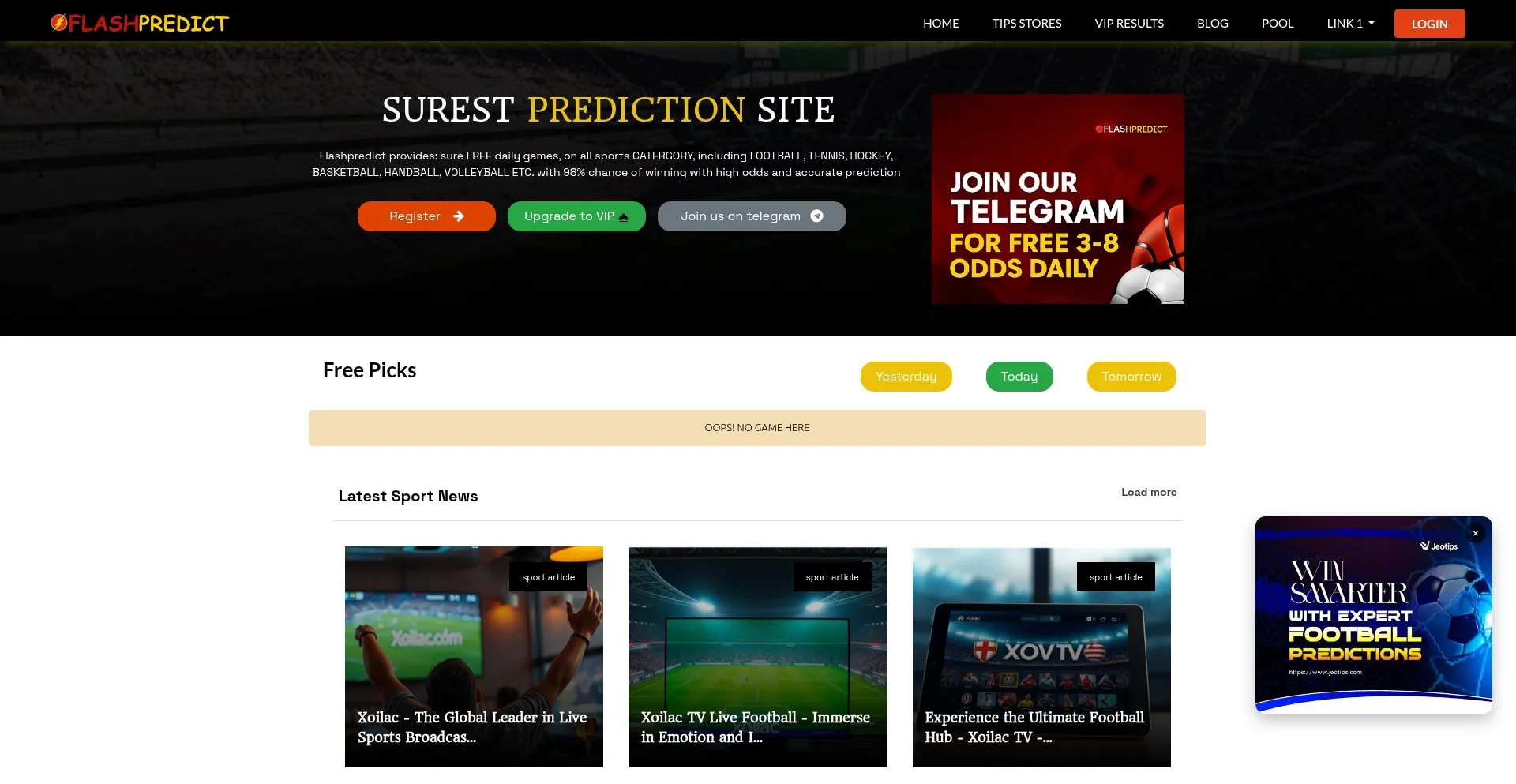Screen dimensions: 1516x784
Task: Show Yesterday's free picks
Action: (906, 377)
